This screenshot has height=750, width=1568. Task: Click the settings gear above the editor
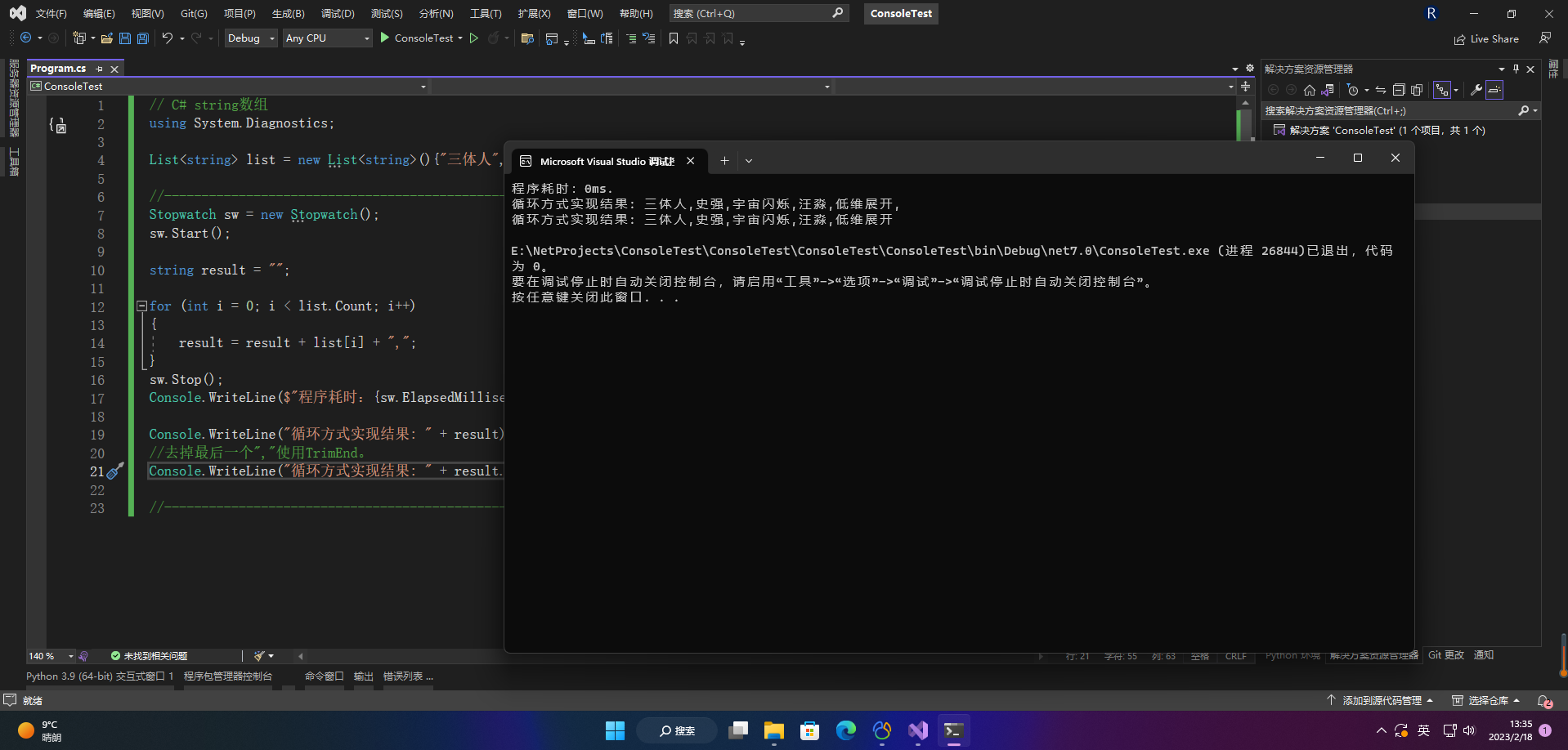tap(1249, 69)
